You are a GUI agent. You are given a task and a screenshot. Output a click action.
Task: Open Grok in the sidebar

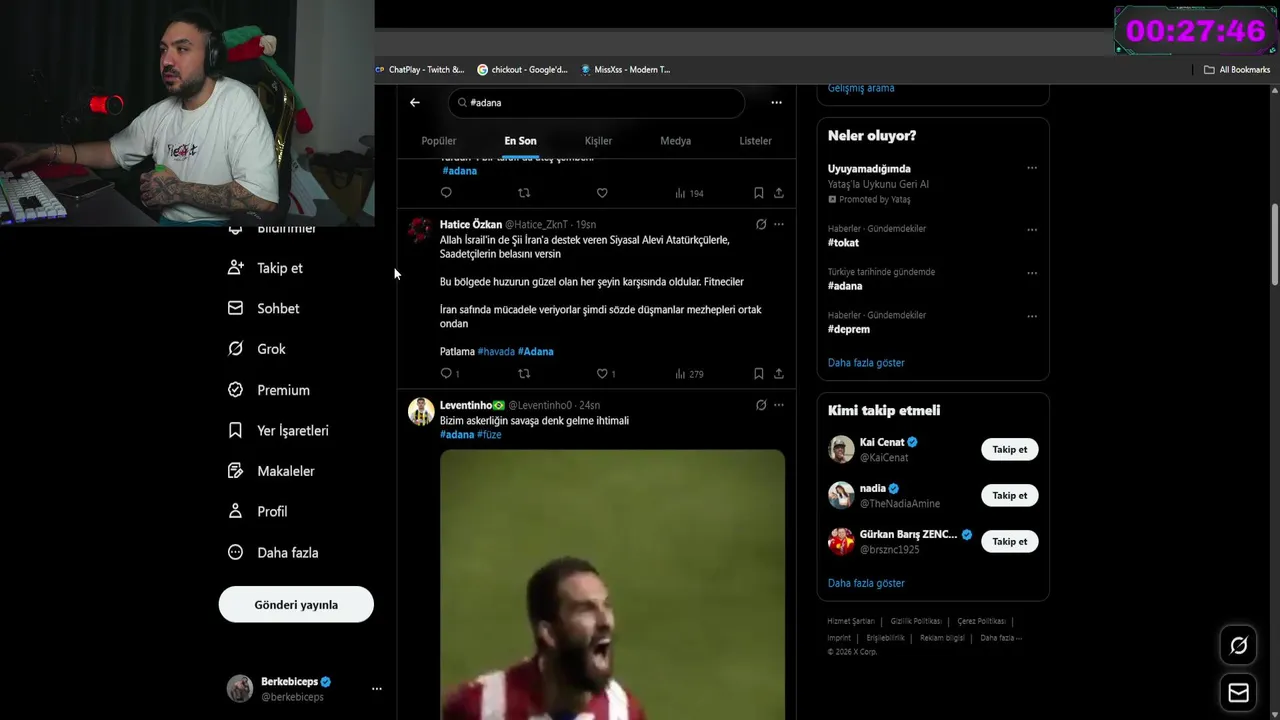point(257,349)
